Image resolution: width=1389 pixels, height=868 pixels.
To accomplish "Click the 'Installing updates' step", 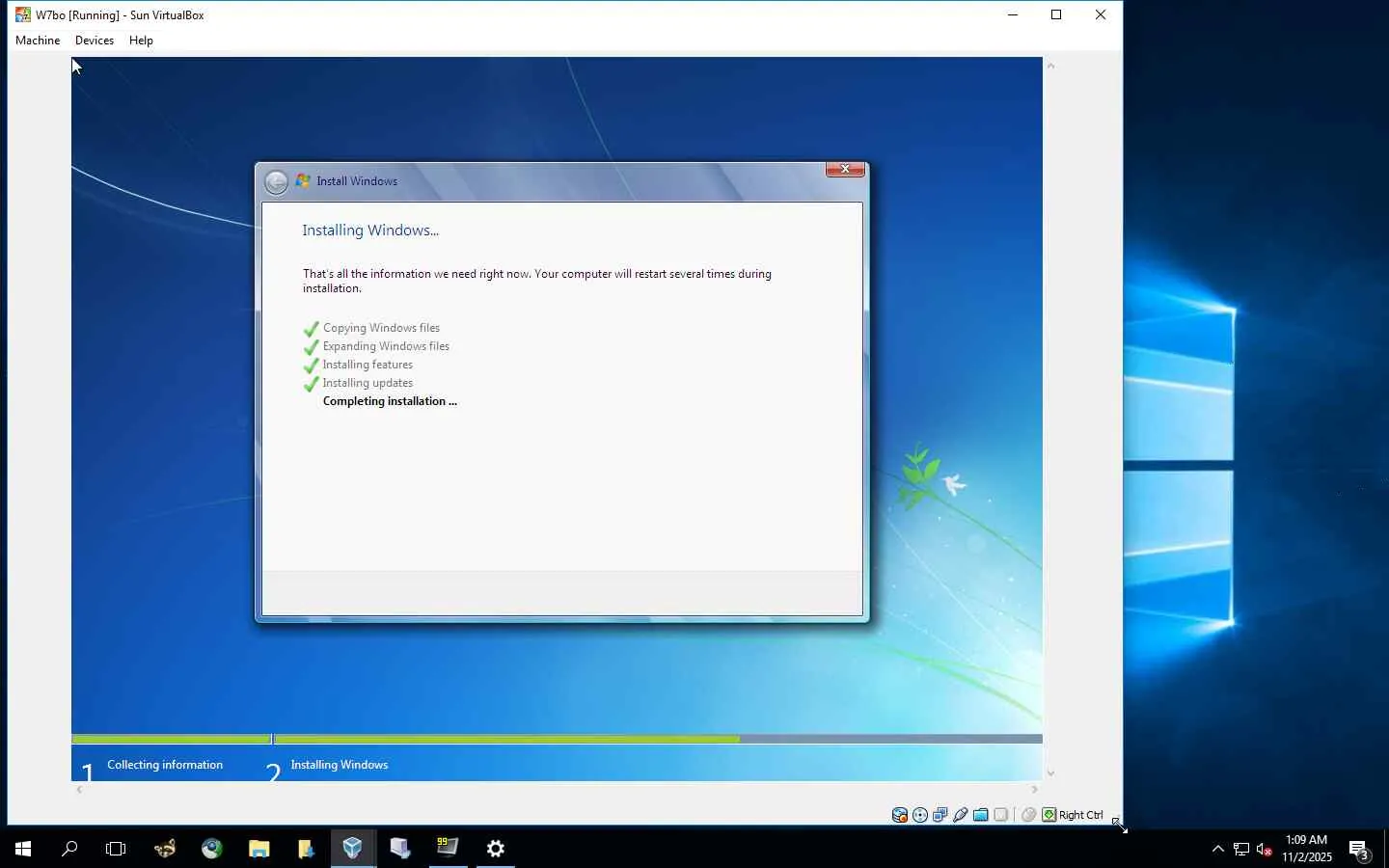I will point(368,383).
